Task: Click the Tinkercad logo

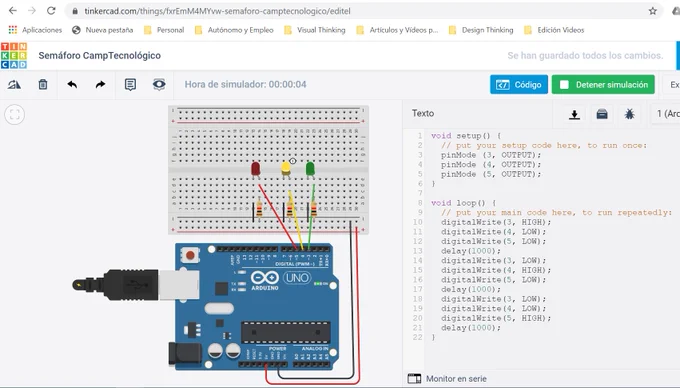Action: [x=14, y=55]
